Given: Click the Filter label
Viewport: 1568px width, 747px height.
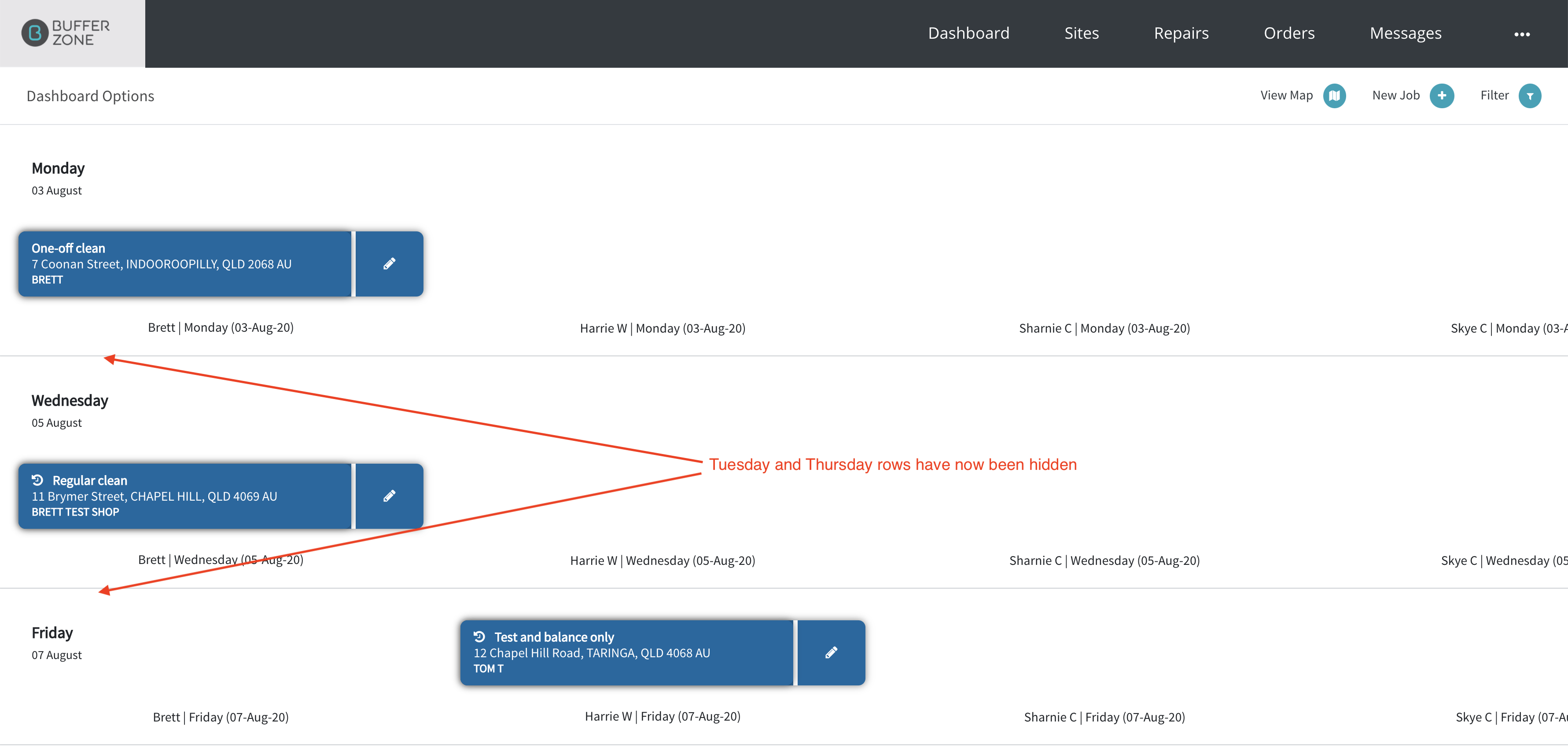Looking at the screenshot, I should [1494, 95].
